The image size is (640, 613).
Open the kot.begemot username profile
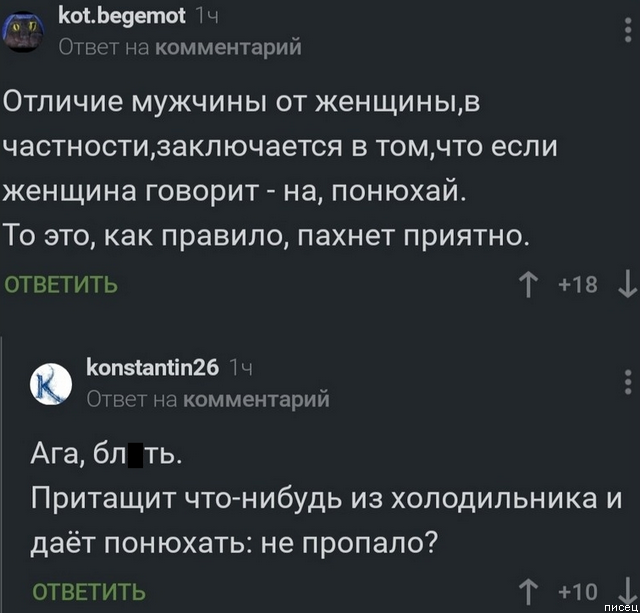pyautogui.click(x=120, y=17)
